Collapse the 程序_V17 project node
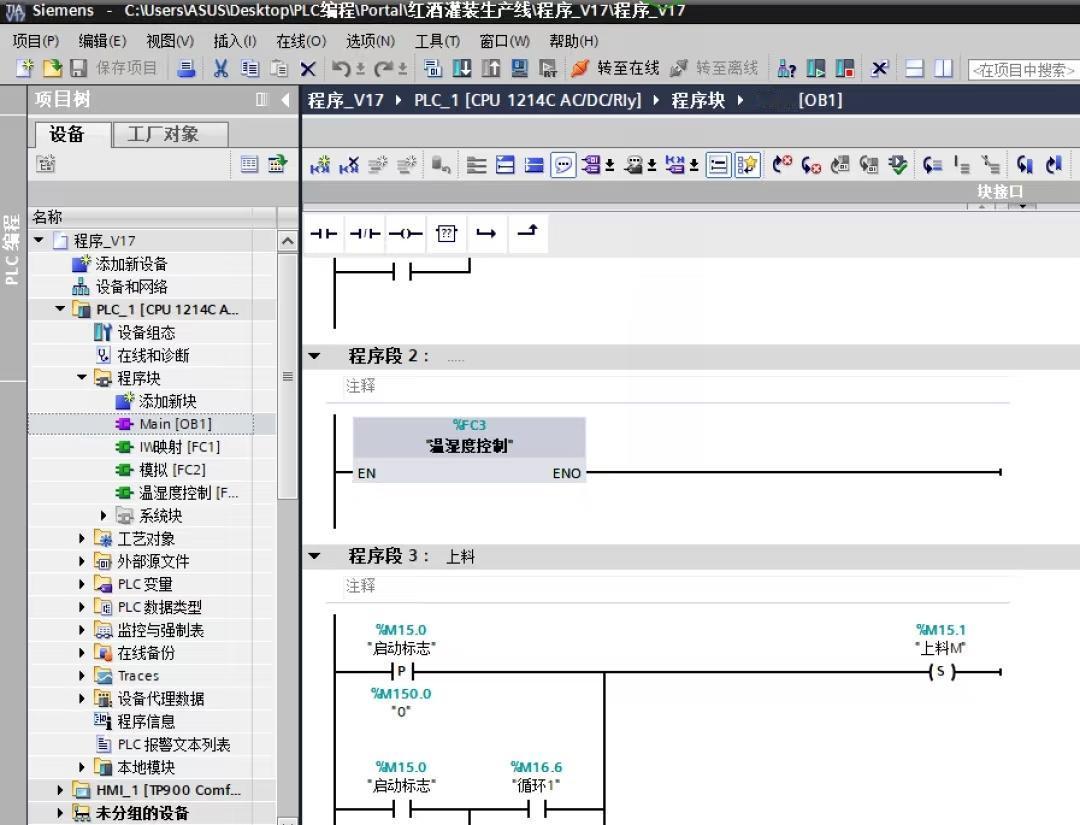Viewport: 1080px width, 825px height. (x=39, y=240)
